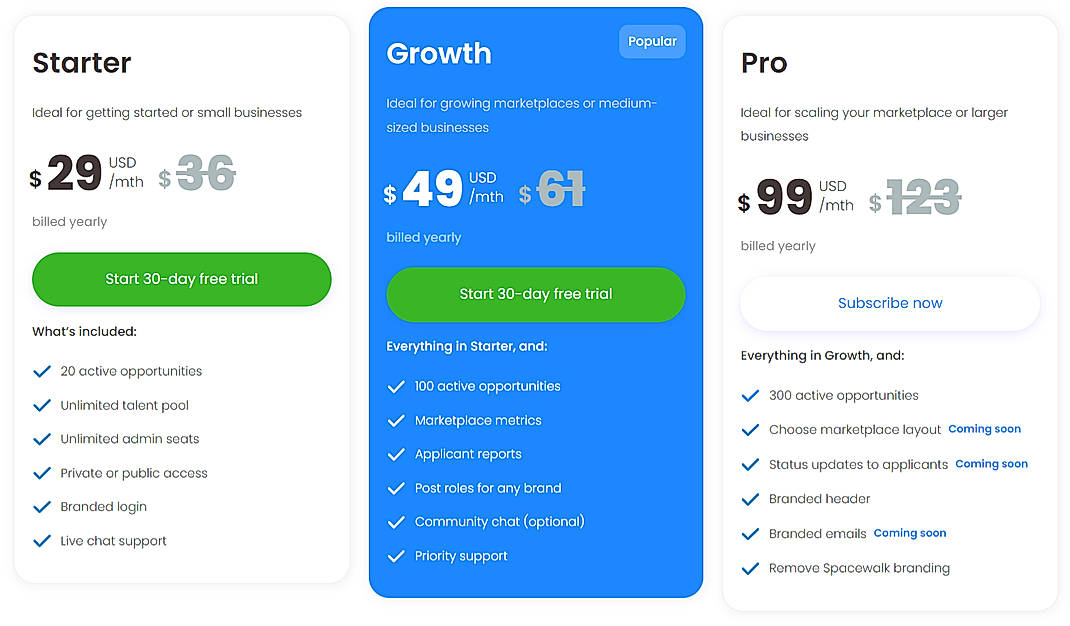This screenshot has height=626, width=1070.
Task: Select the checkmark beside Marketplace metrics
Action: (396, 421)
